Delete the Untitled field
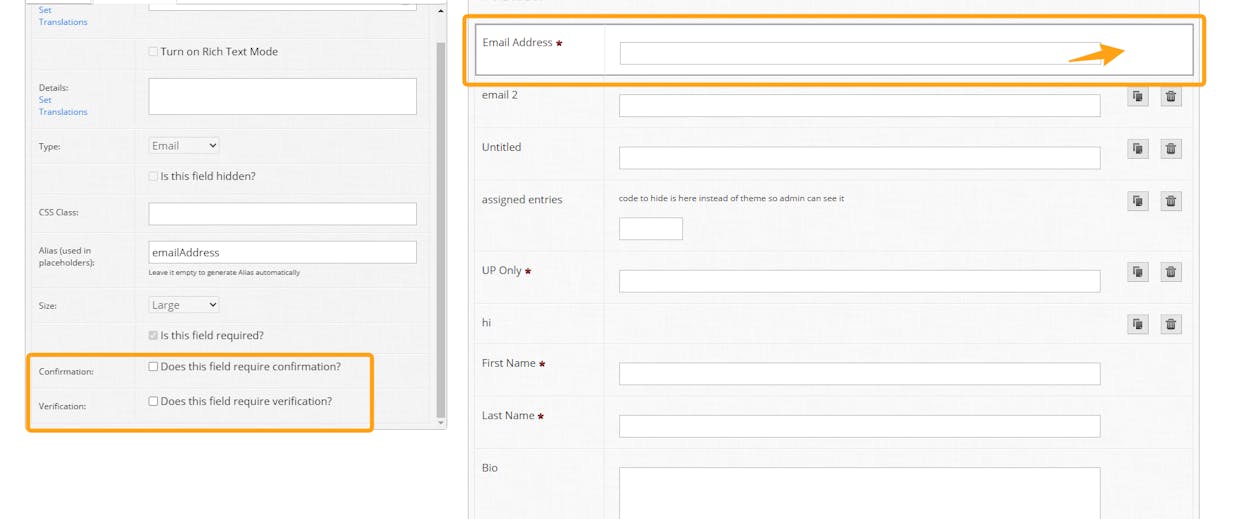 [x=1171, y=149]
